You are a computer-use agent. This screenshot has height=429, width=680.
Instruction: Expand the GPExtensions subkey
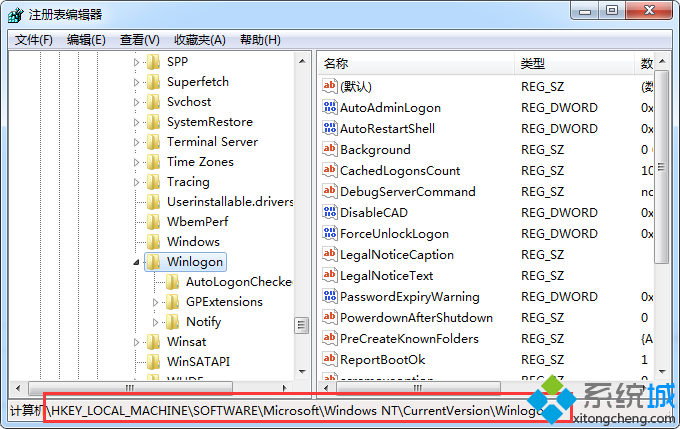coord(155,302)
